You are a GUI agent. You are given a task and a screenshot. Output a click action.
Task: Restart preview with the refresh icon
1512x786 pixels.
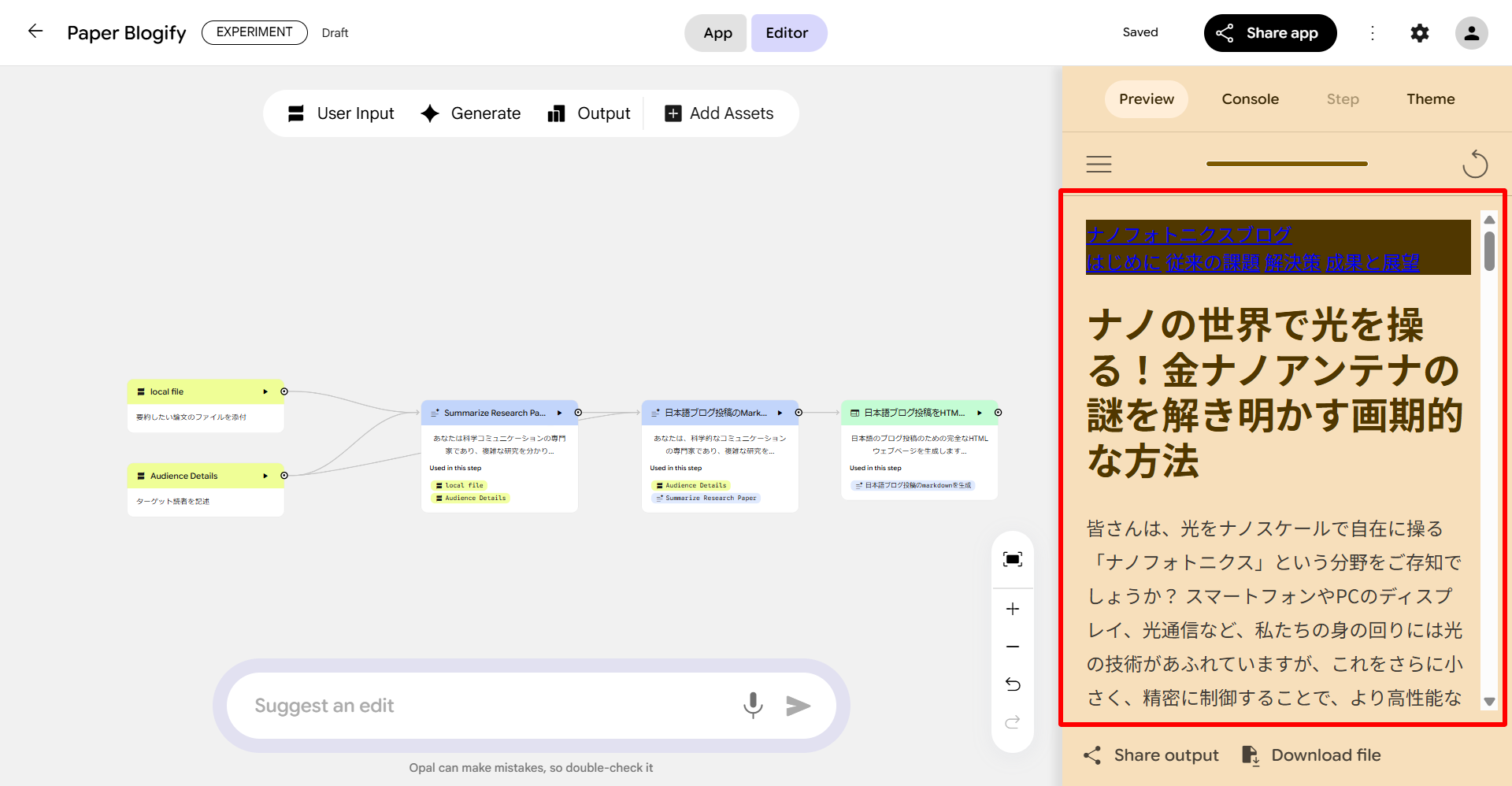tap(1474, 164)
